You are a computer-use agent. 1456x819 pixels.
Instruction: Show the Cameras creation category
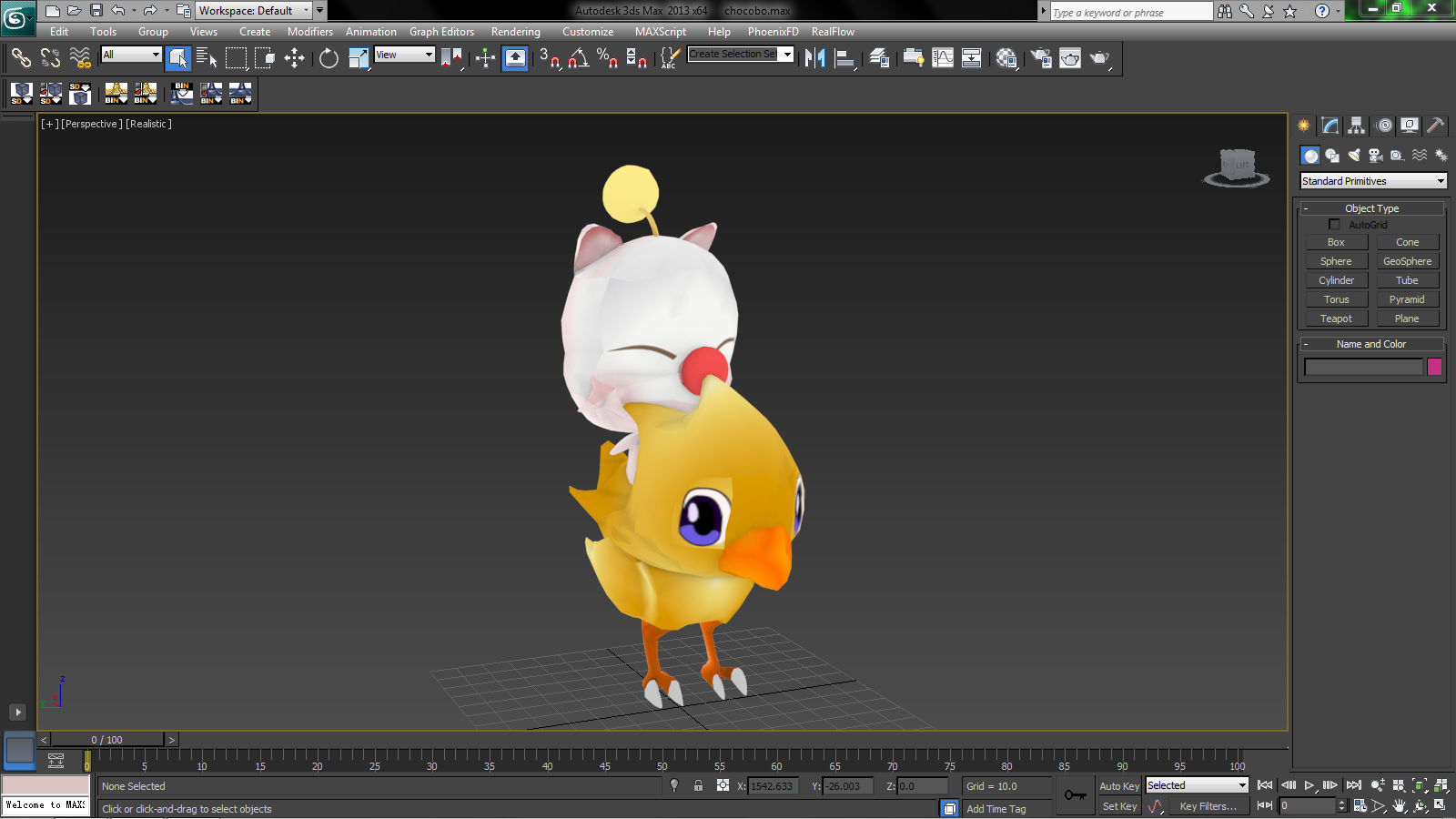[1376, 156]
